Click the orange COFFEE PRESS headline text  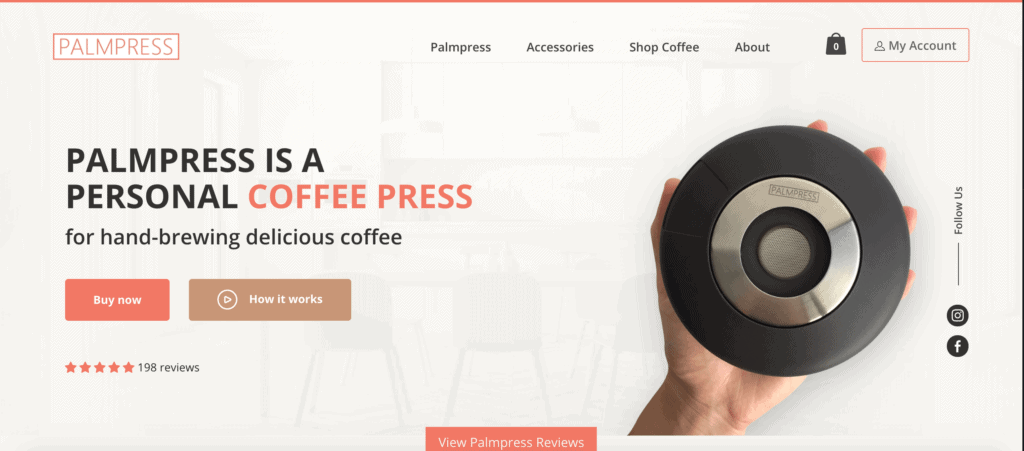[x=360, y=196]
